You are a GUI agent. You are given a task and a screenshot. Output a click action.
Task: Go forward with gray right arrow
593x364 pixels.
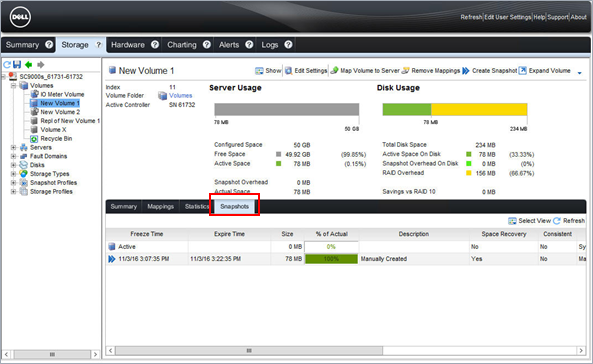[x=40, y=65]
